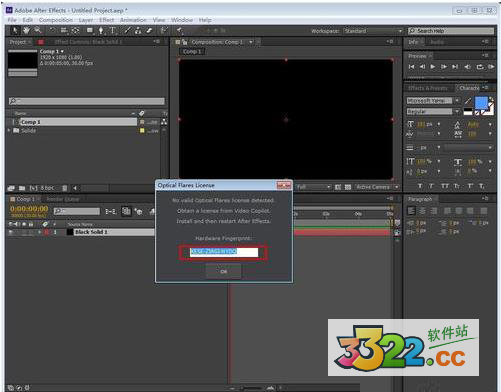Toggle the transparency grid in viewer
This screenshot has width=501, height=392.
[348, 187]
